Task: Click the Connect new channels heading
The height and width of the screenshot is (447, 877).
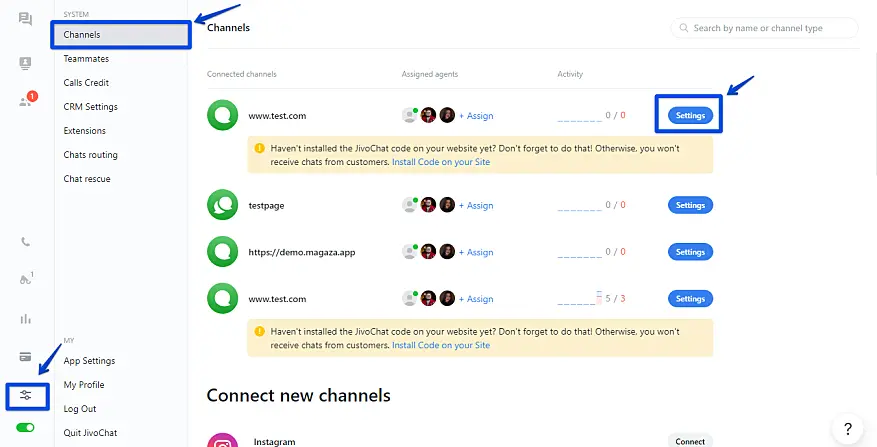Action: pyautogui.click(x=299, y=396)
